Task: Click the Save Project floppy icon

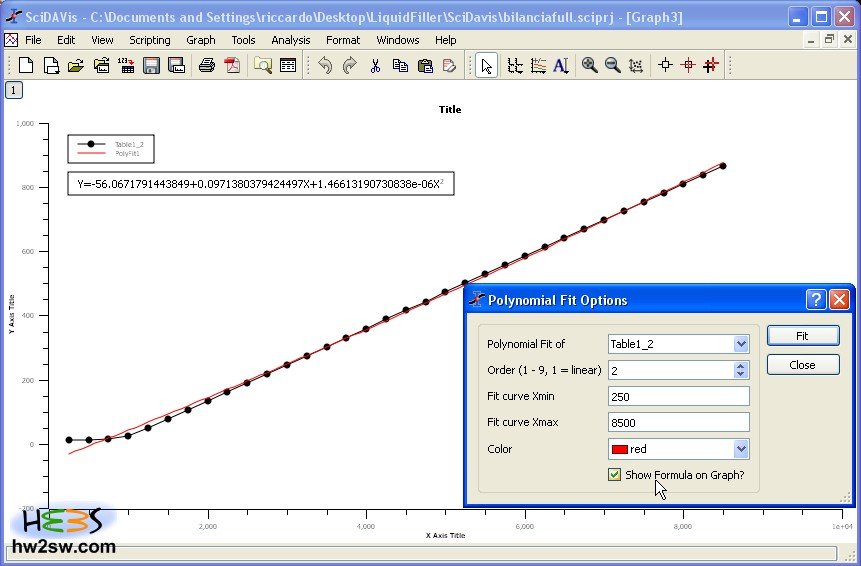Action: (152, 66)
